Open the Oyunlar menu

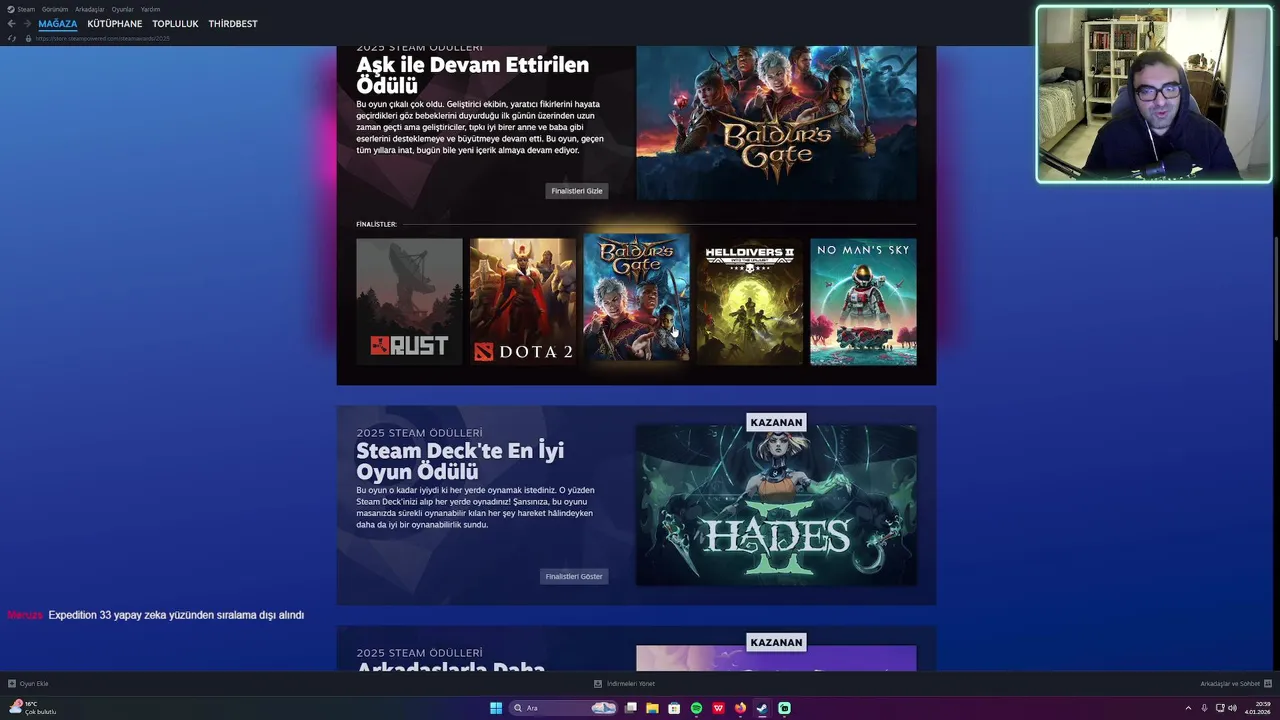[122, 9]
